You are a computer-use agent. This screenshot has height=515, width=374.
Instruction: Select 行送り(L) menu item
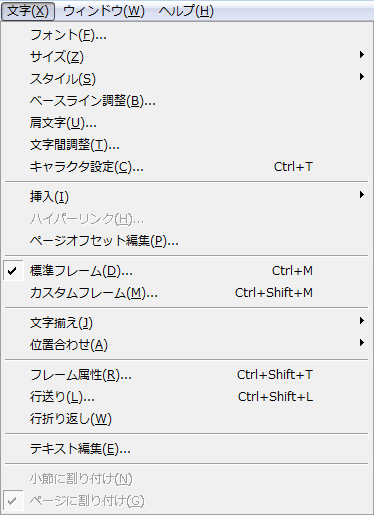pyautogui.click(x=187, y=397)
